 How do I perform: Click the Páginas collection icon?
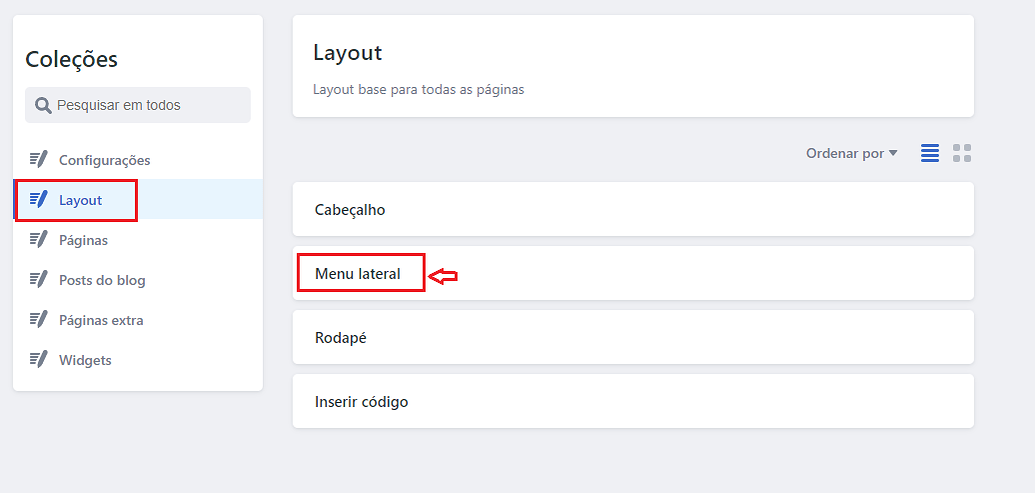39,239
